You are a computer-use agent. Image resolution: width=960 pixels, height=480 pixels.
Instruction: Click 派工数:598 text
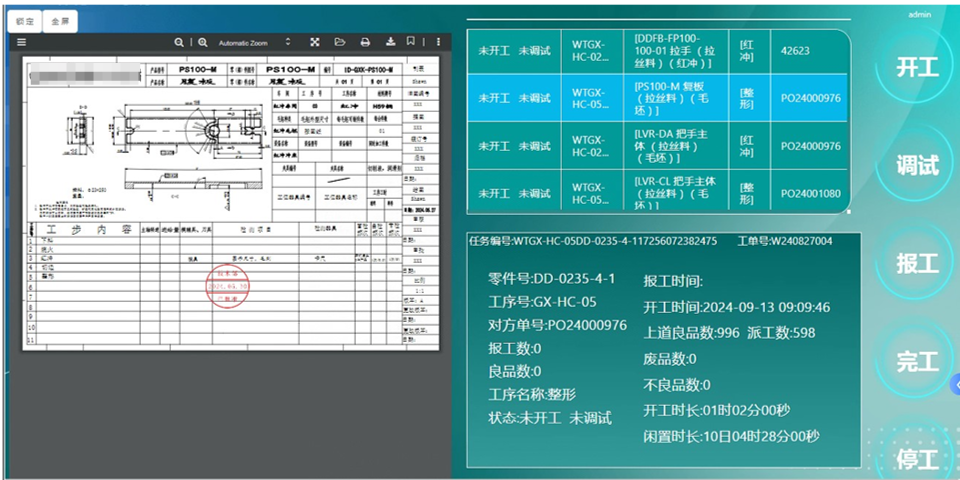[x=781, y=333]
